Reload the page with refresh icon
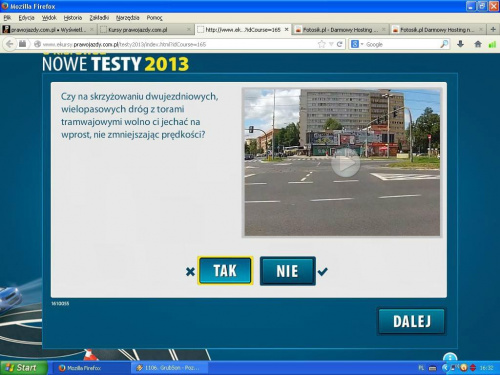500x375 pixels. coord(340,44)
